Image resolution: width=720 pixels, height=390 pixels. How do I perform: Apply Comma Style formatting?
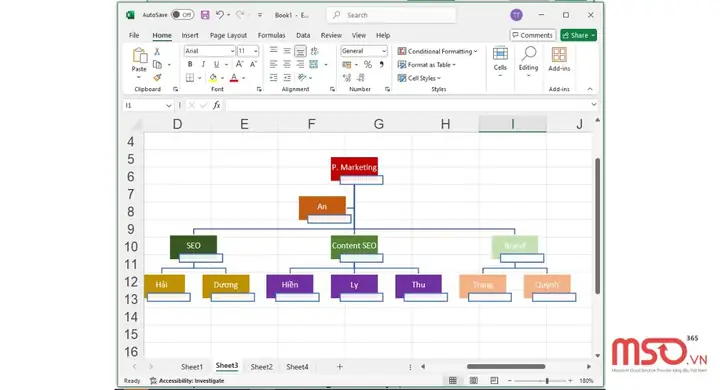[x=381, y=64]
